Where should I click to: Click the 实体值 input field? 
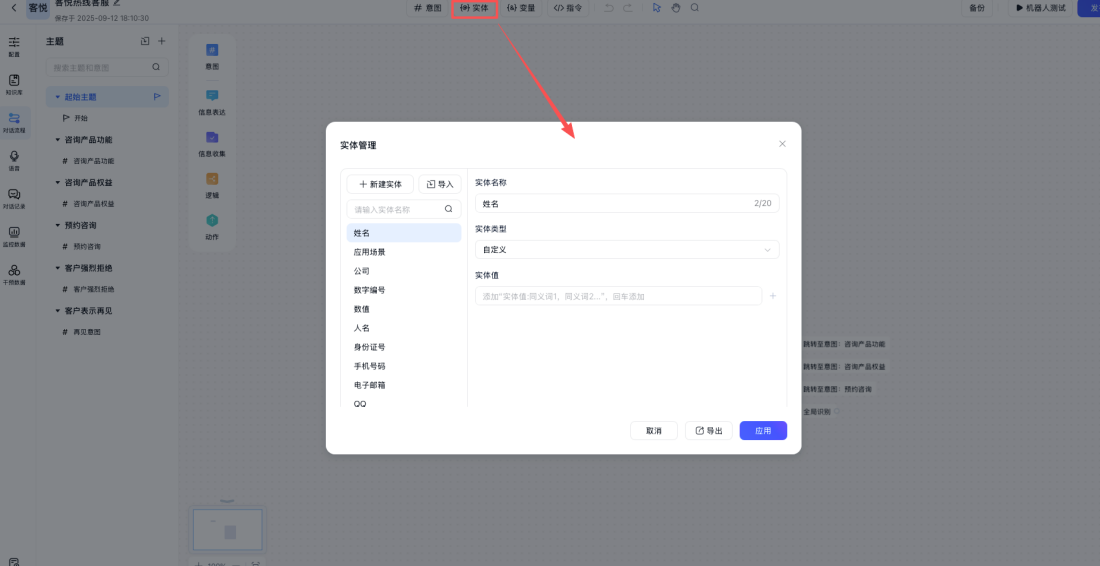click(x=618, y=296)
